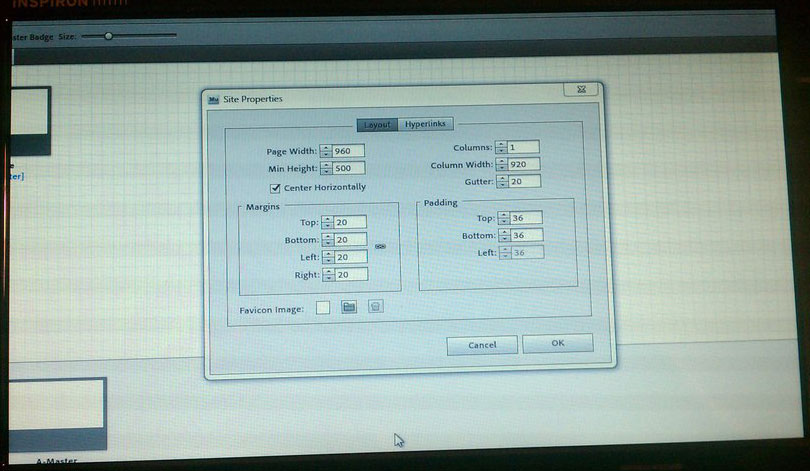
Task: Click the Padding Top stepper
Action: click(504, 218)
